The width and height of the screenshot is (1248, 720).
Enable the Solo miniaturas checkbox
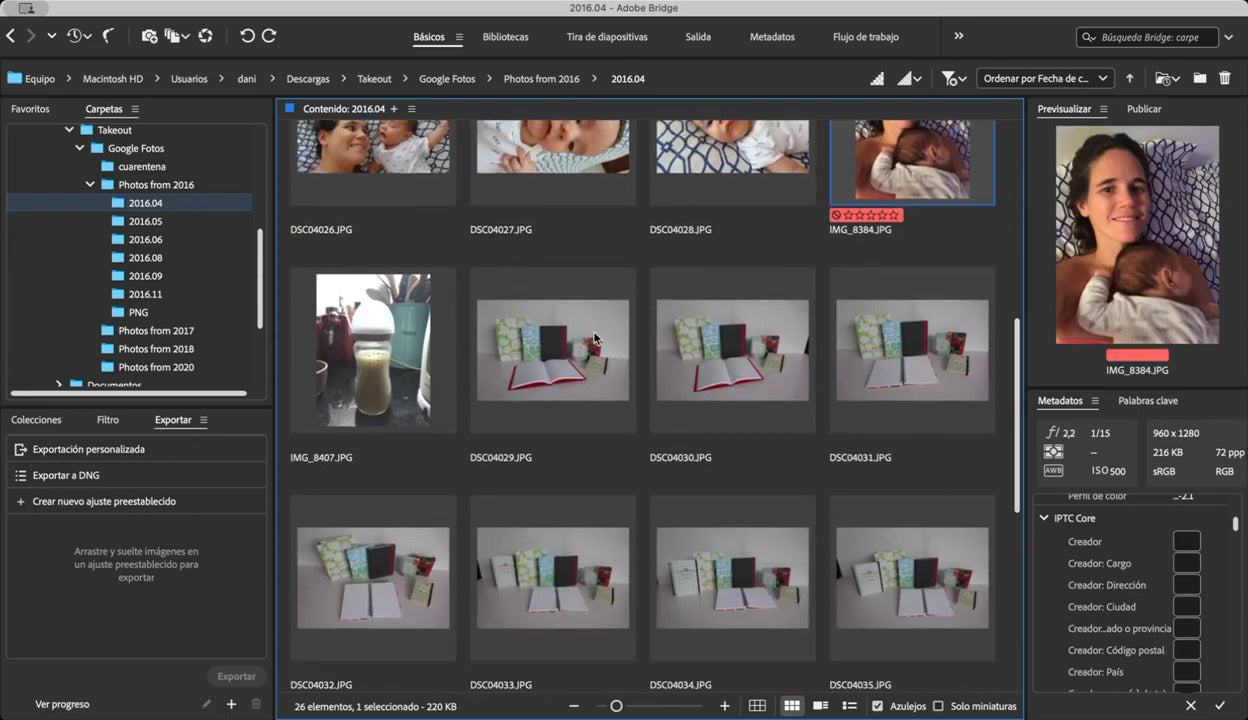click(938, 706)
